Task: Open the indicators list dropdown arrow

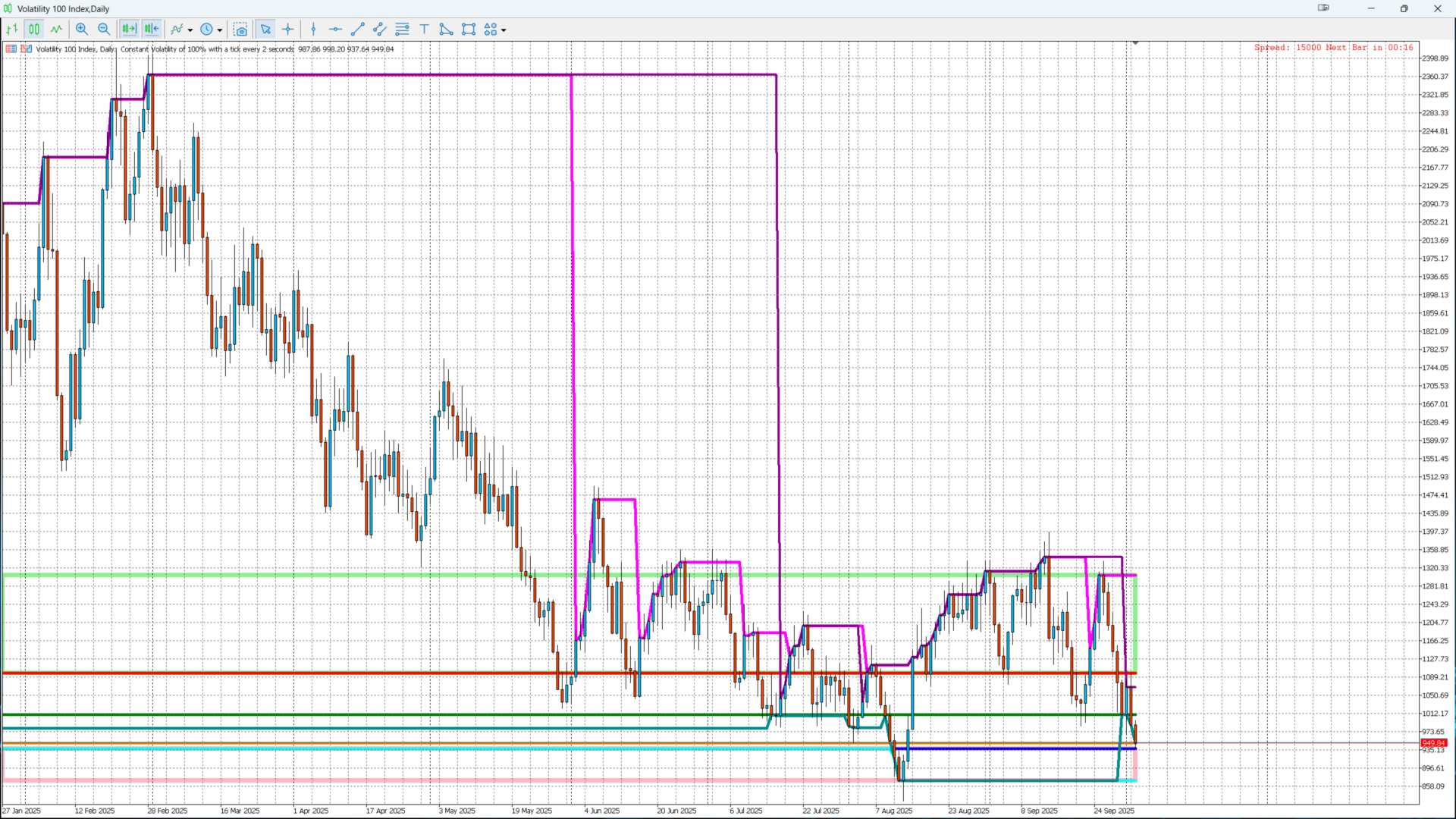Action: coord(190,30)
